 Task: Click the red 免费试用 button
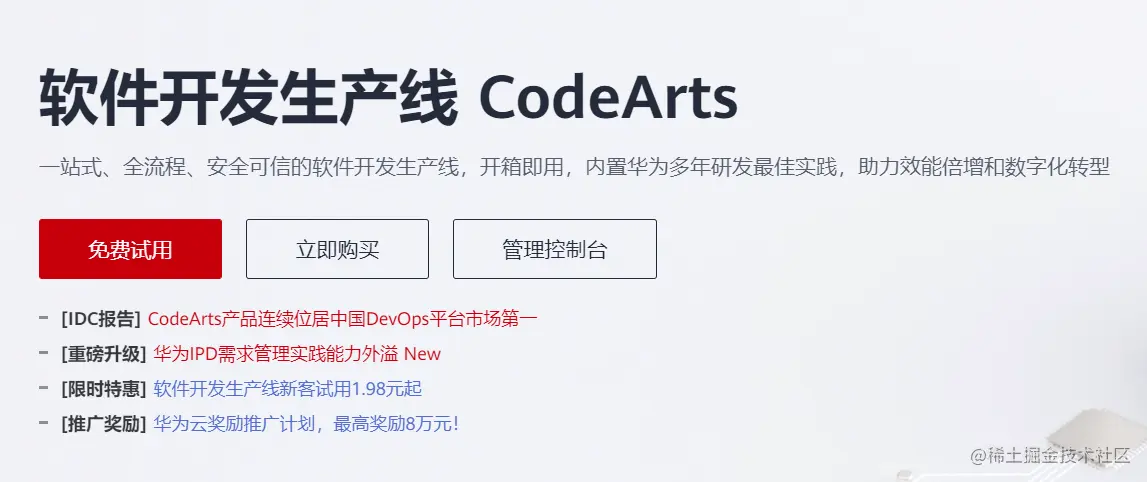pyautogui.click(x=130, y=249)
